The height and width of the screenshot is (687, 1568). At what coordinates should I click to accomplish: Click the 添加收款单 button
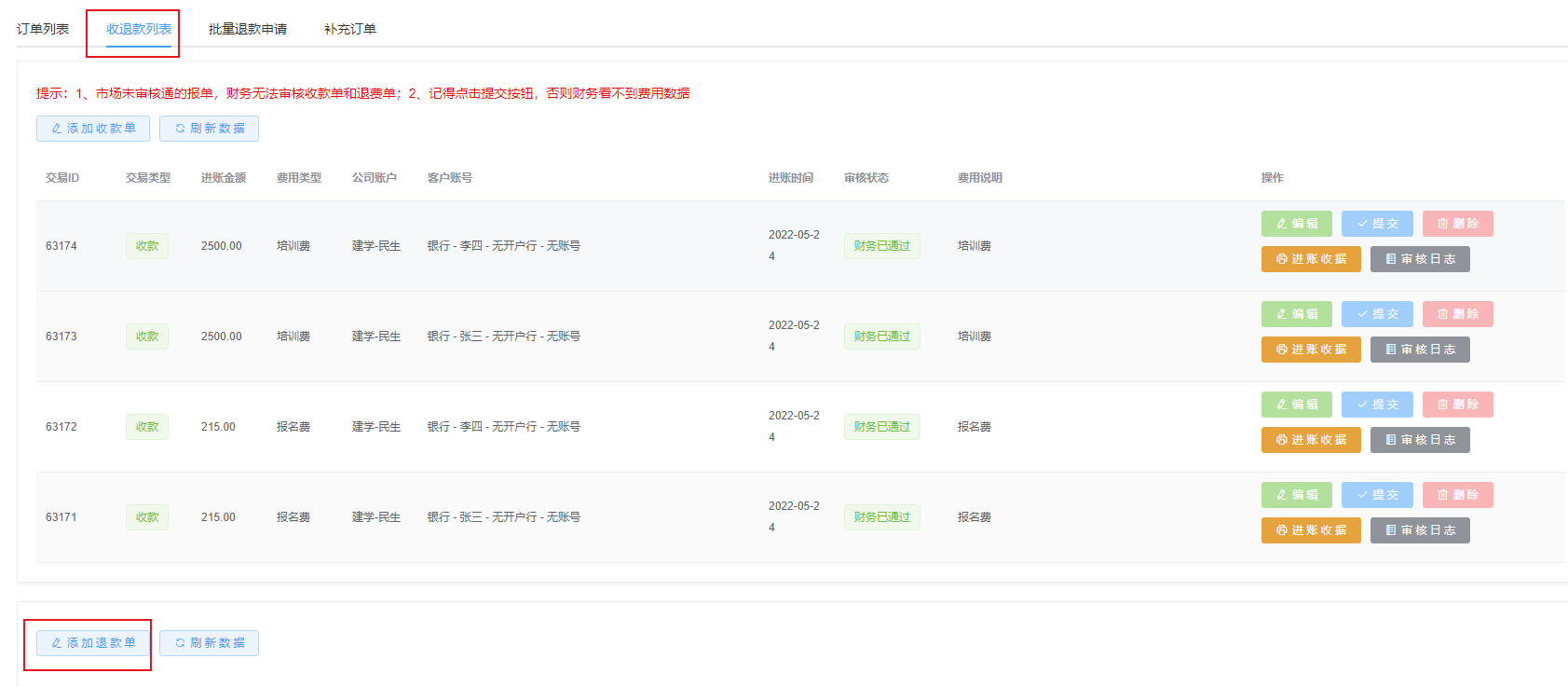tap(93, 129)
